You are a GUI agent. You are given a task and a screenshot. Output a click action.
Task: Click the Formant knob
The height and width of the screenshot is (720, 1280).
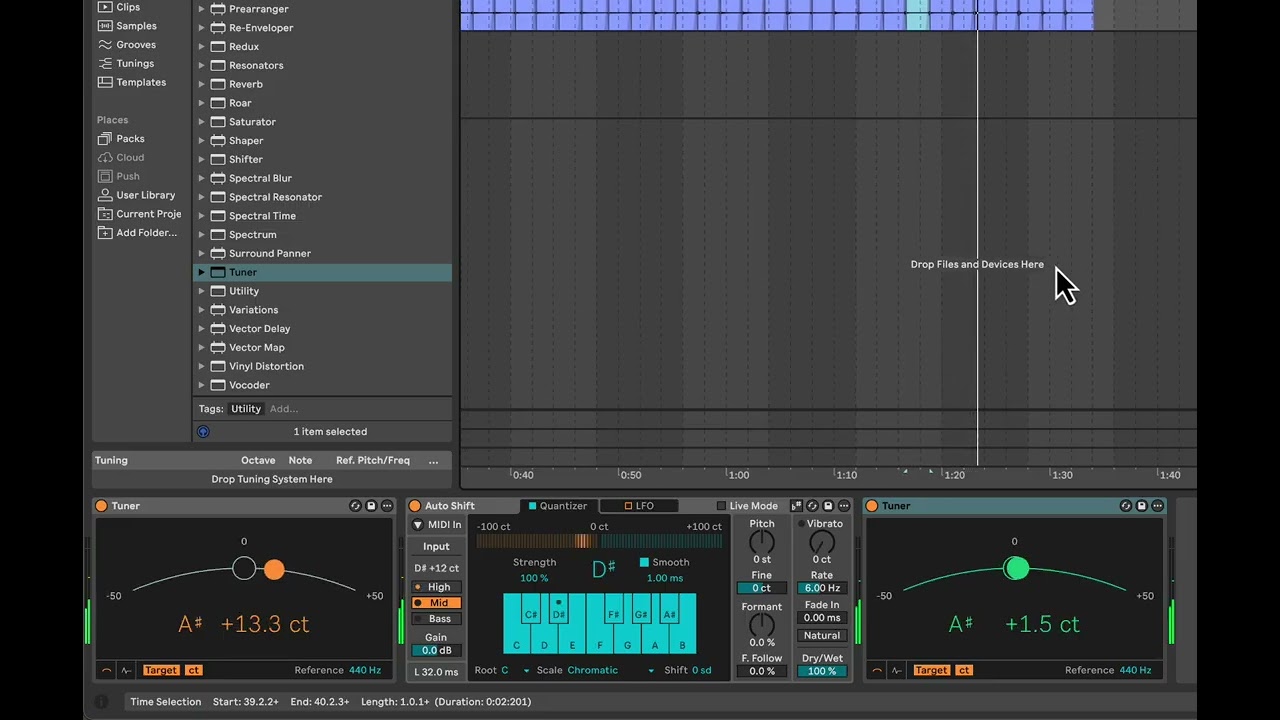click(762, 626)
